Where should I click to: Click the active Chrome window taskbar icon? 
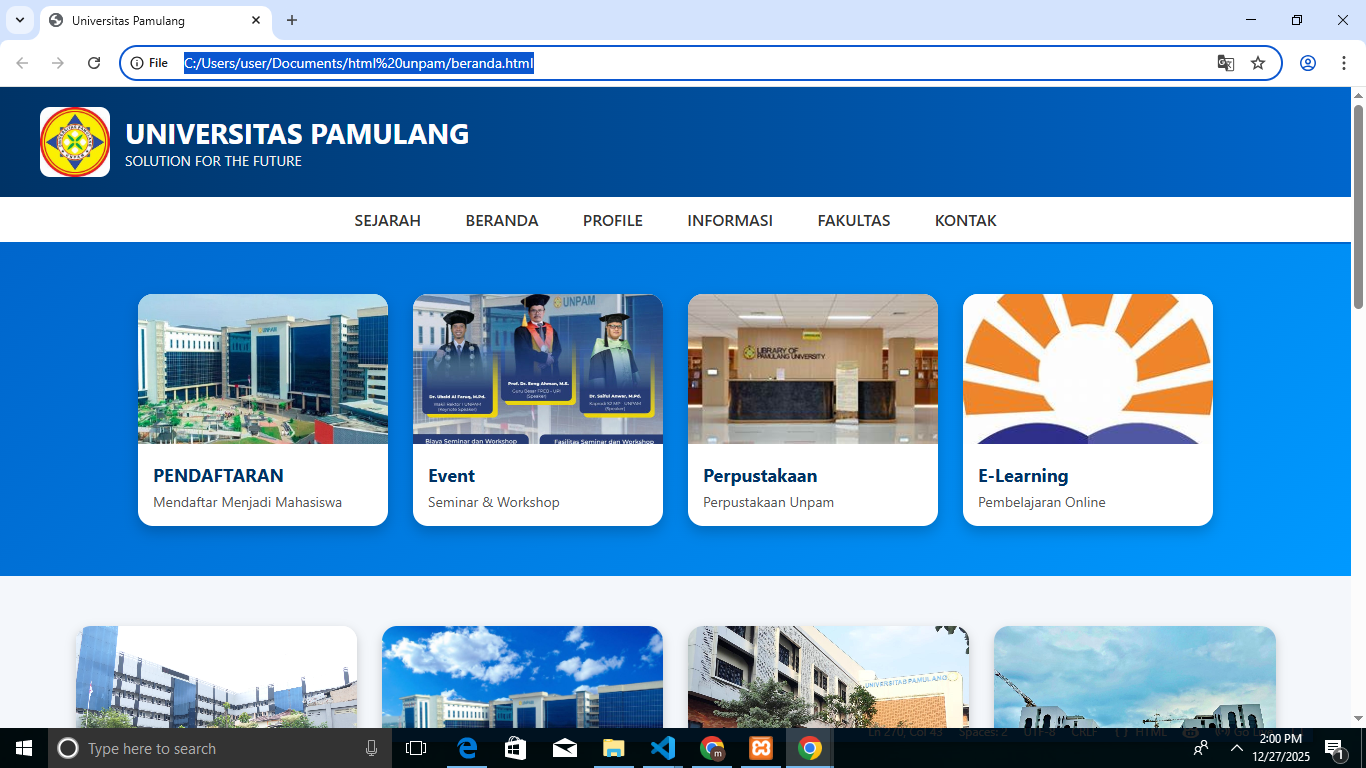click(x=810, y=748)
